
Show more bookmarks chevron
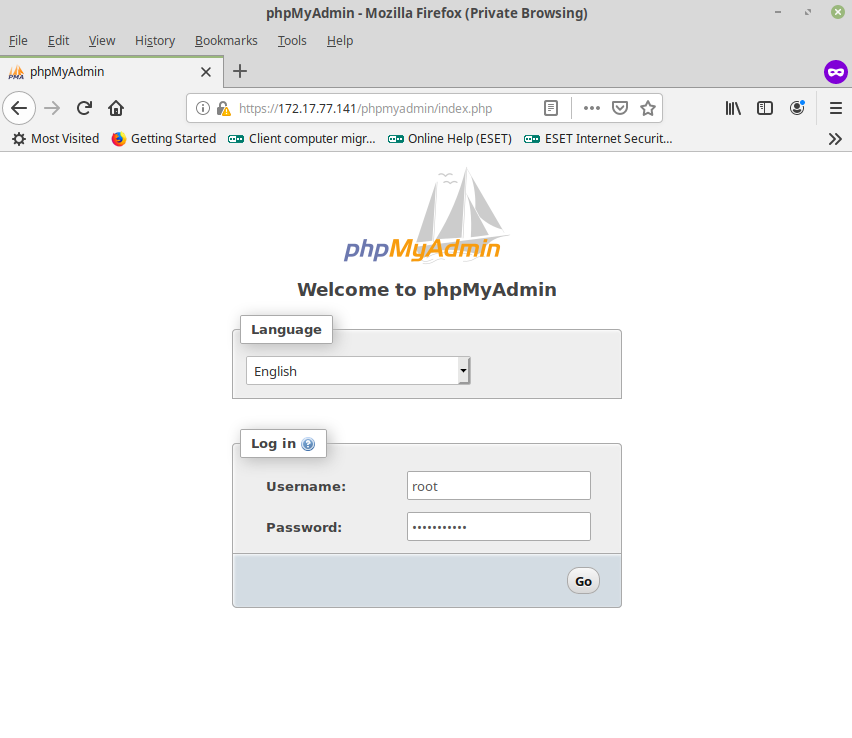tap(835, 139)
